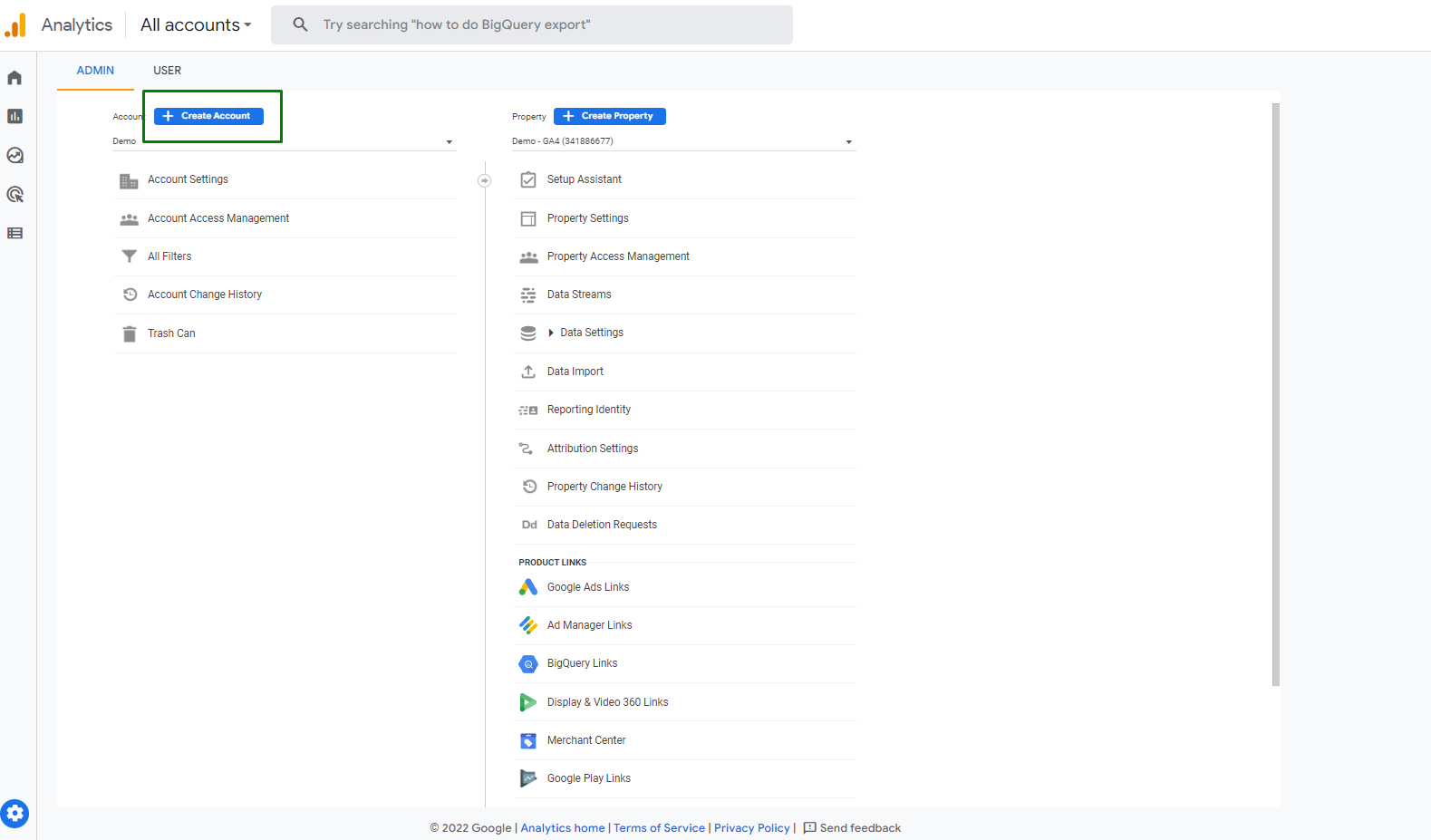This screenshot has width=1431, height=840.
Task: Open Configure icon in left sidebar
Action: (x=15, y=233)
